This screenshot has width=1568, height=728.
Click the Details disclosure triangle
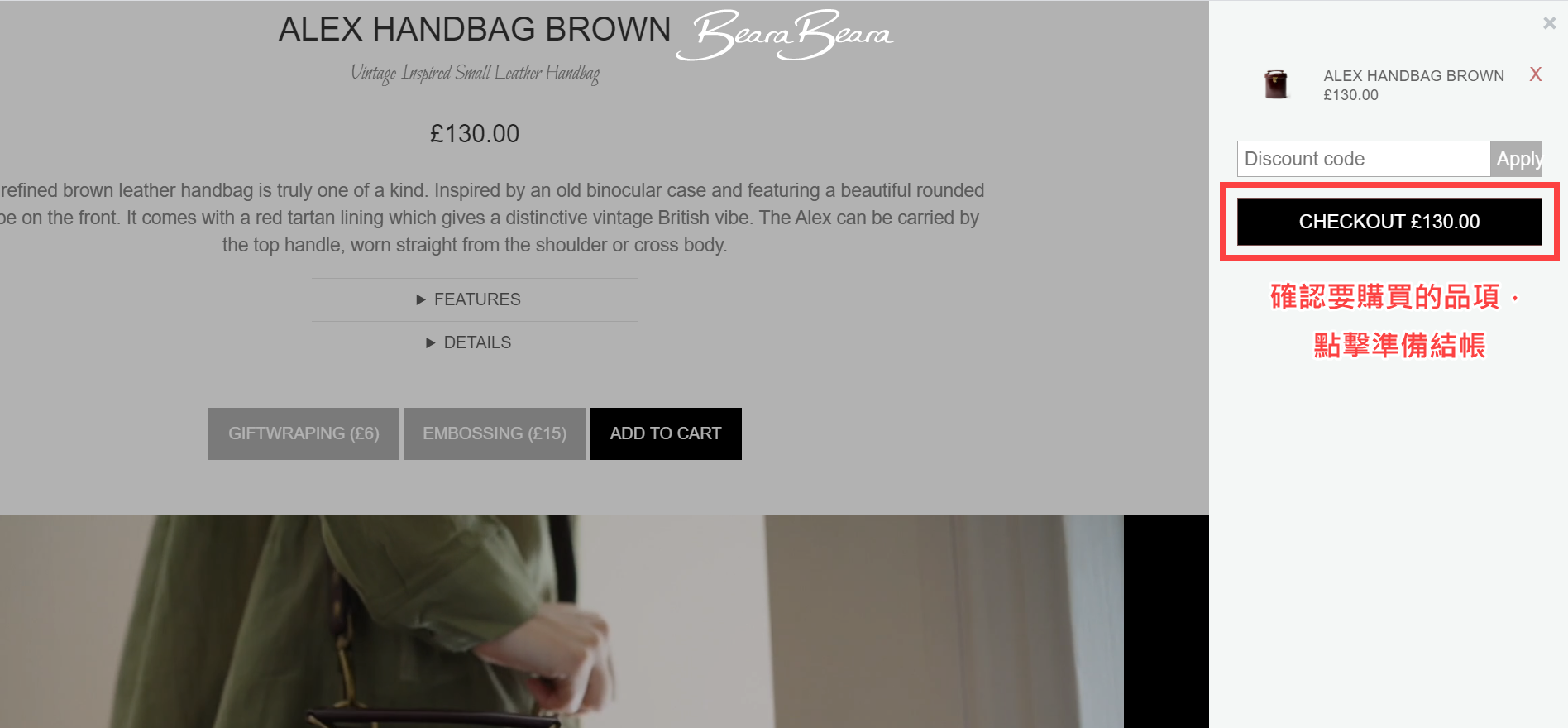pyautogui.click(x=430, y=342)
